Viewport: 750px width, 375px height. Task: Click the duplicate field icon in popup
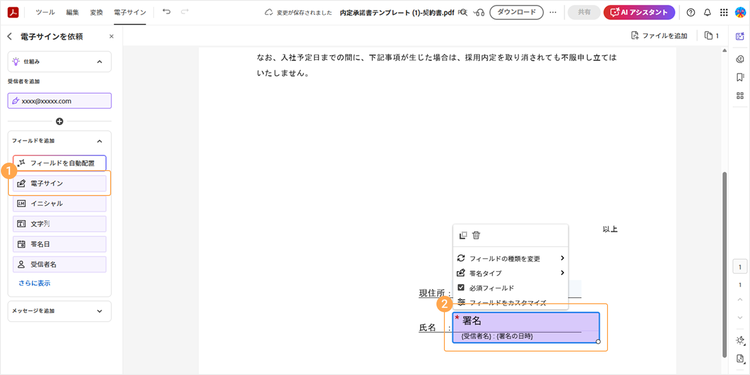pos(463,235)
